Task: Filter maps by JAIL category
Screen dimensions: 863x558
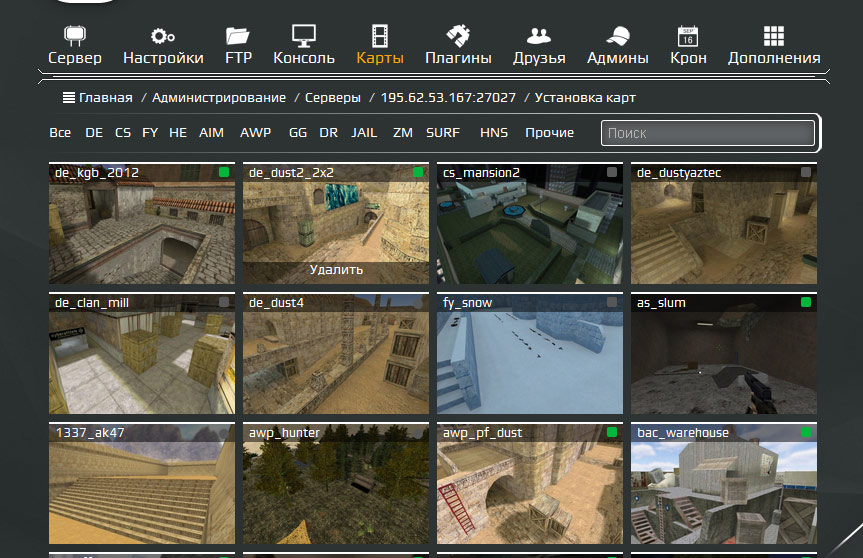Action: click(364, 133)
